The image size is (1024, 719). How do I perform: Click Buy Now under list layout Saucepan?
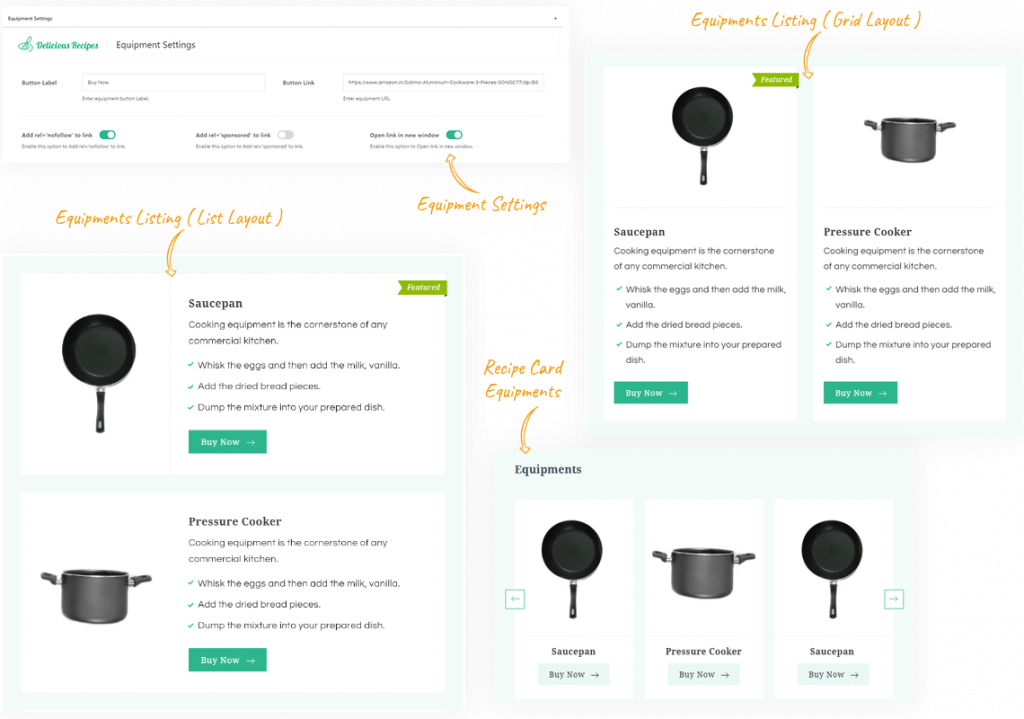pos(227,442)
